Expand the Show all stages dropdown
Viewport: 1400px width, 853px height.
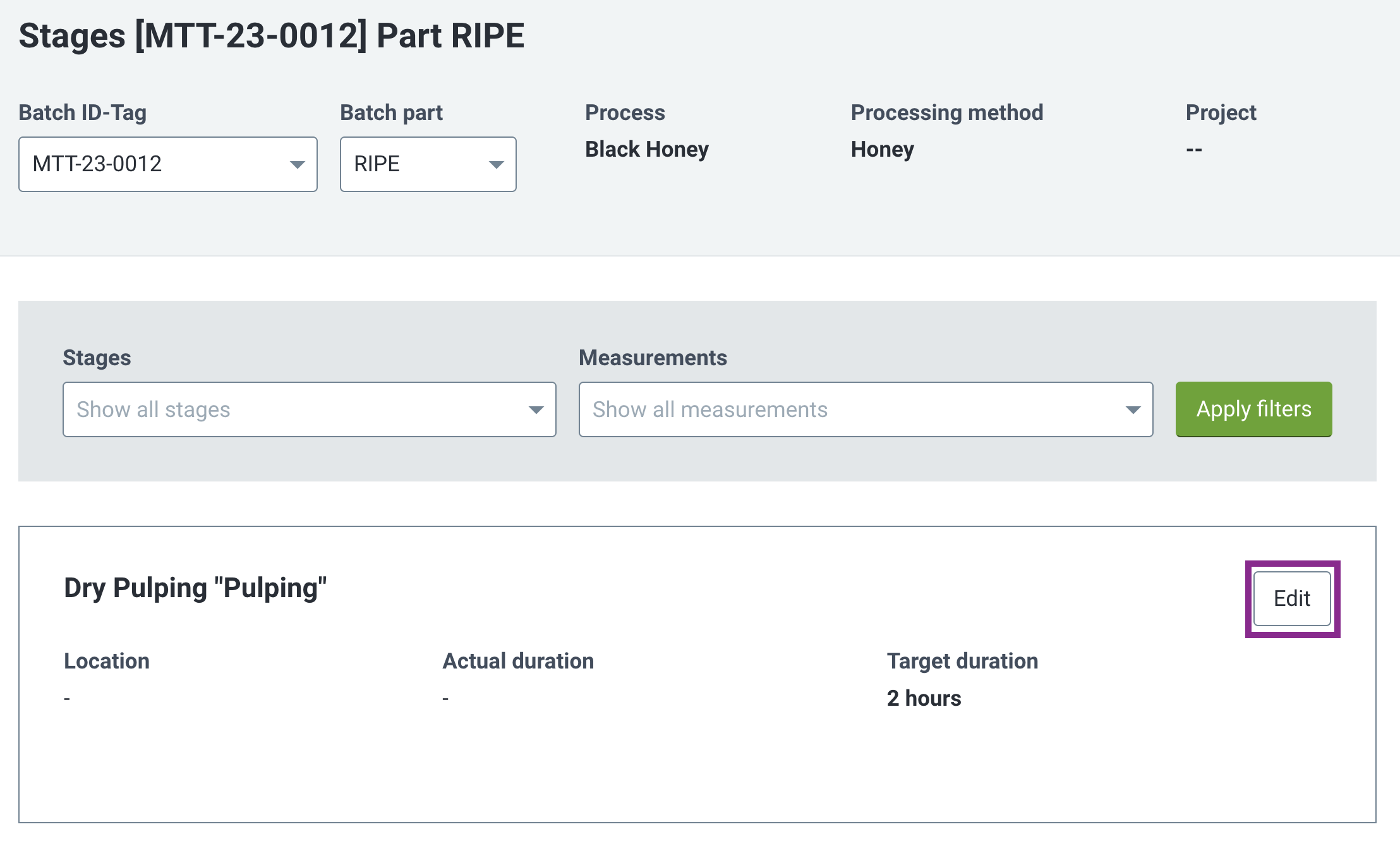(310, 409)
